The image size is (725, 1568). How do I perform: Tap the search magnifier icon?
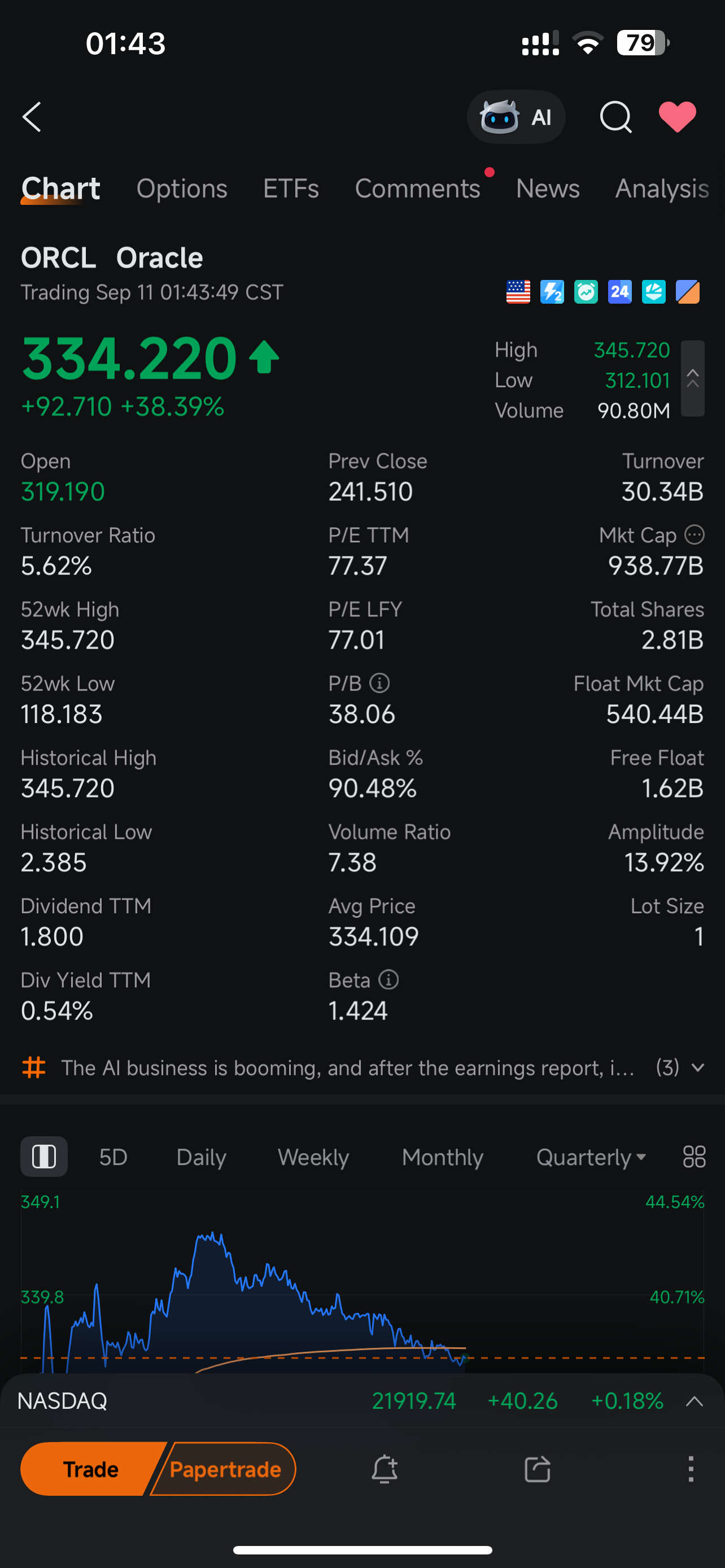click(x=615, y=117)
